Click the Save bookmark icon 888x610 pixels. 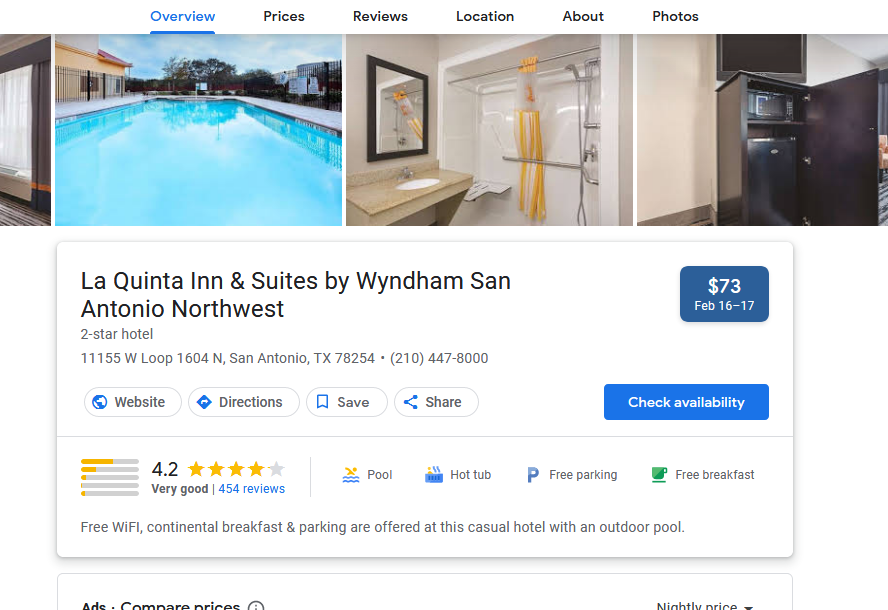click(322, 402)
